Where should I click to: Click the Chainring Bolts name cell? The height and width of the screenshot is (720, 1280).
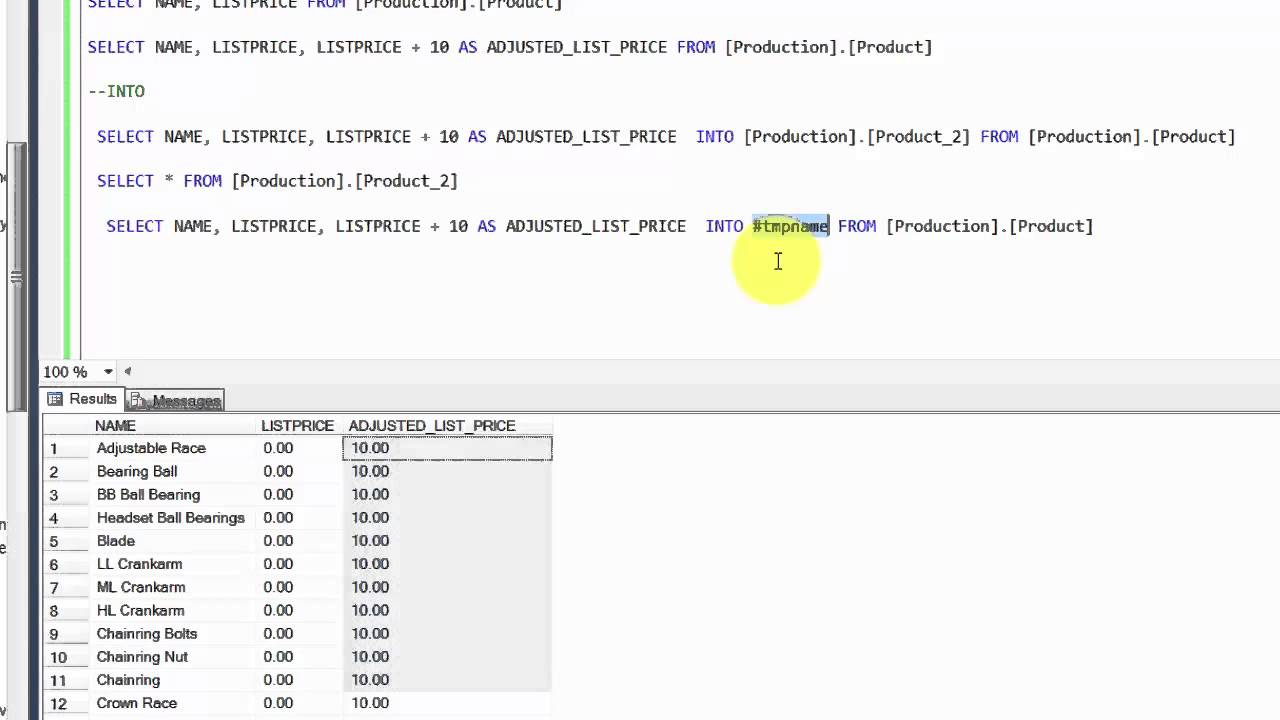point(175,633)
